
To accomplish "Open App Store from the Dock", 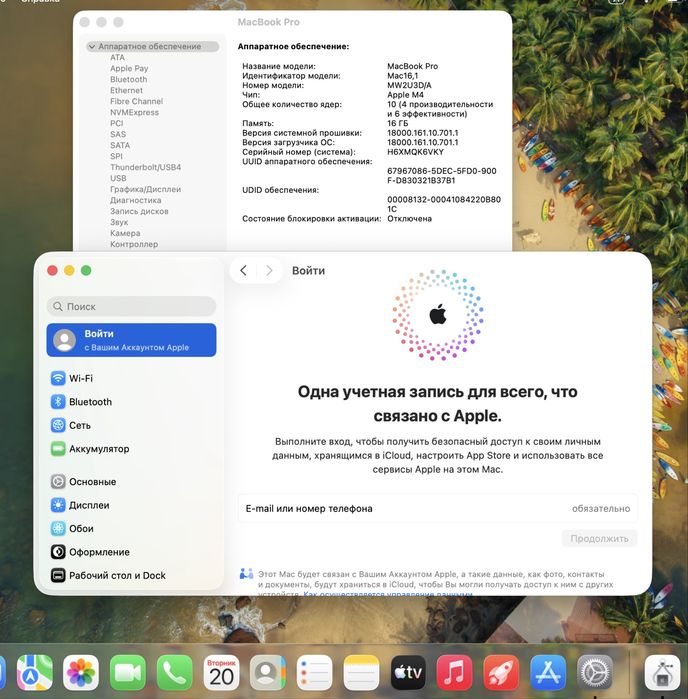I will click(x=548, y=673).
